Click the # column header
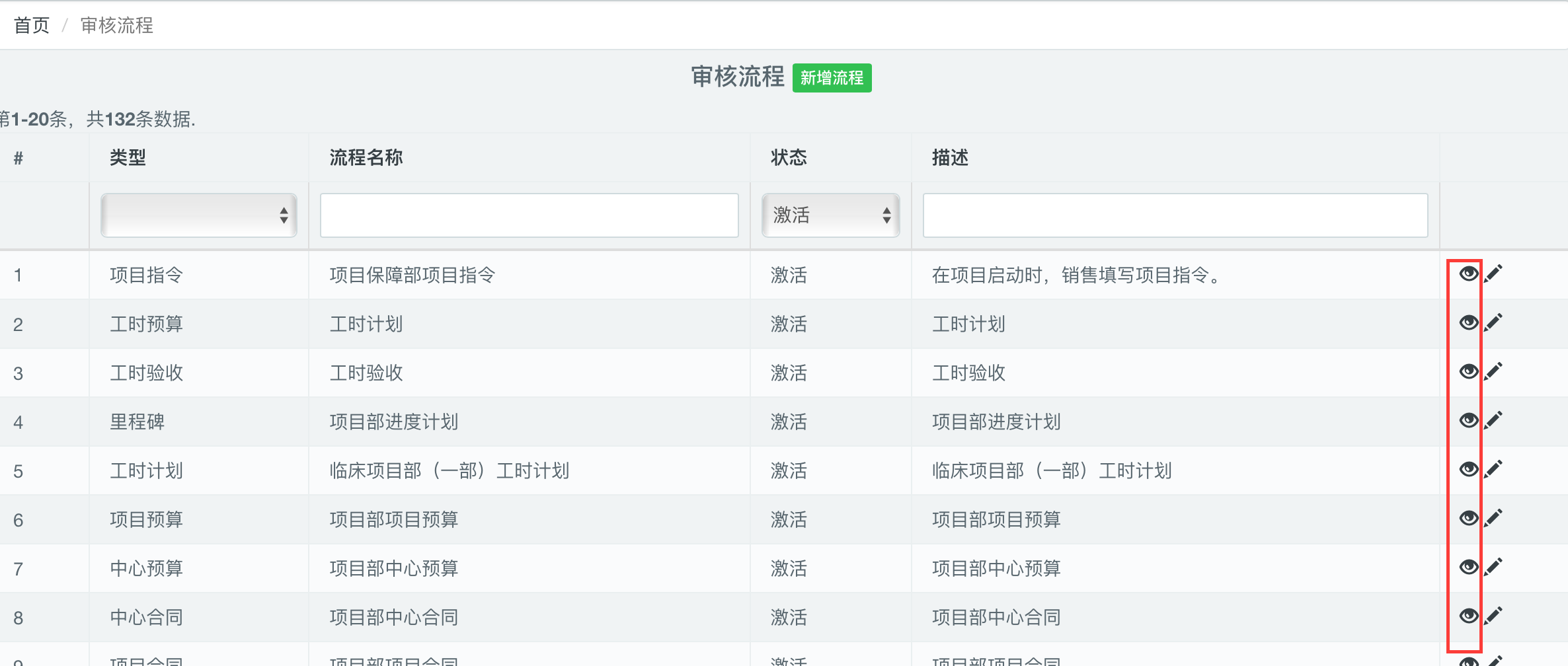The height and width of the screenshot is (666, 1568). (x=19, y=158)
